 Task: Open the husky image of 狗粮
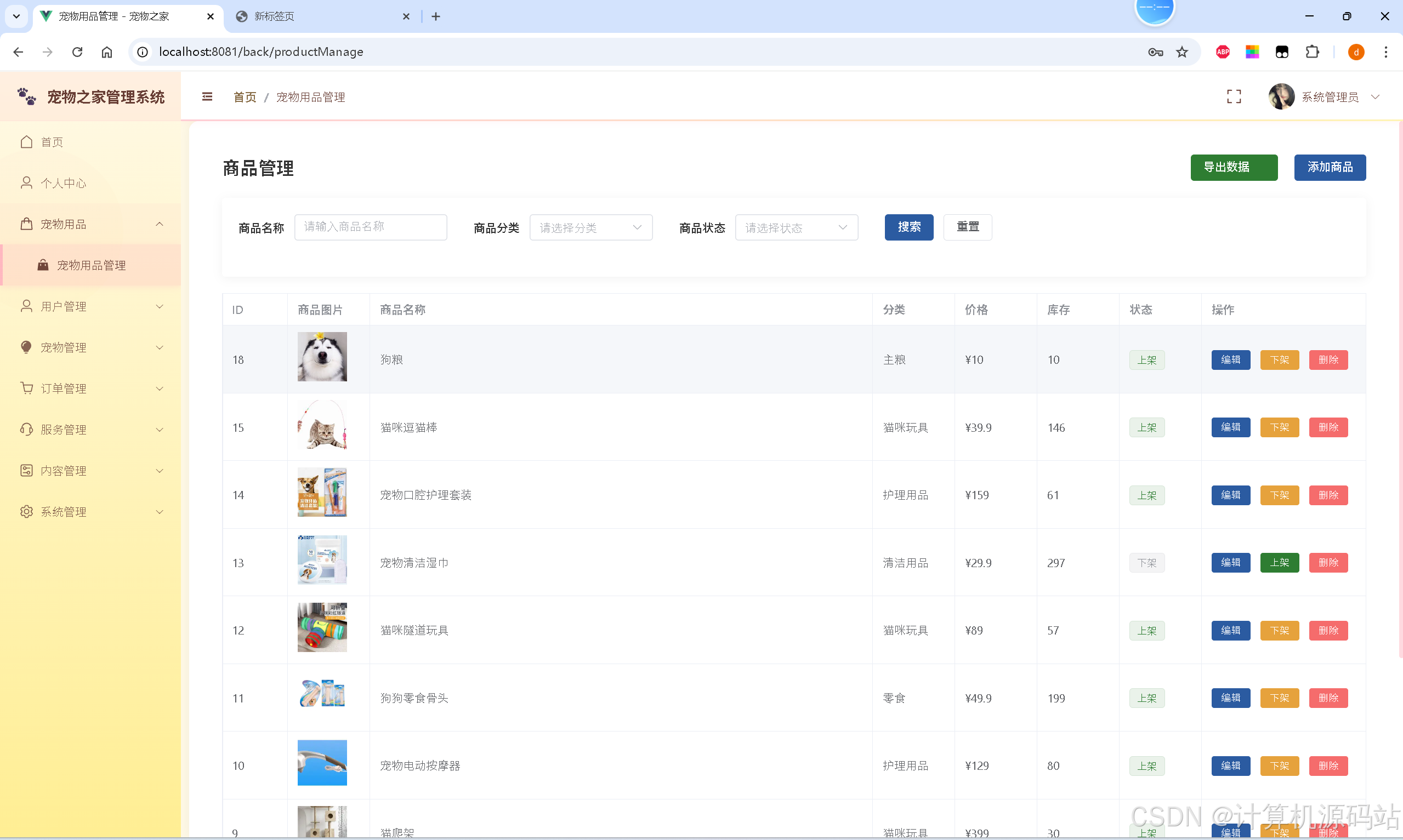point(322,357)
